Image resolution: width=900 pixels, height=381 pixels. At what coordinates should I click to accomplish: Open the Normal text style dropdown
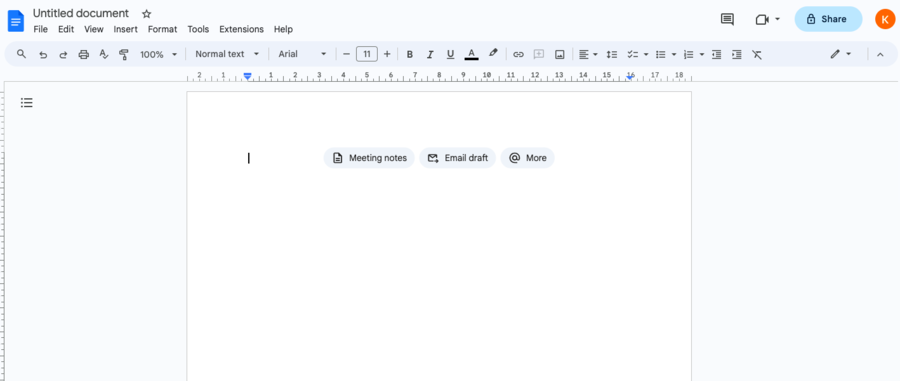[227, 54]
